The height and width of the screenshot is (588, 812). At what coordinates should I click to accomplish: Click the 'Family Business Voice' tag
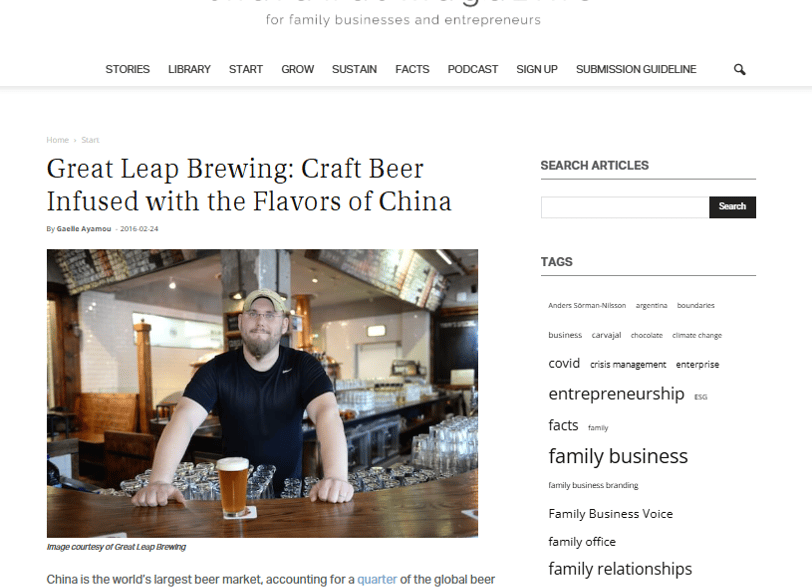[x=611, y=514]
